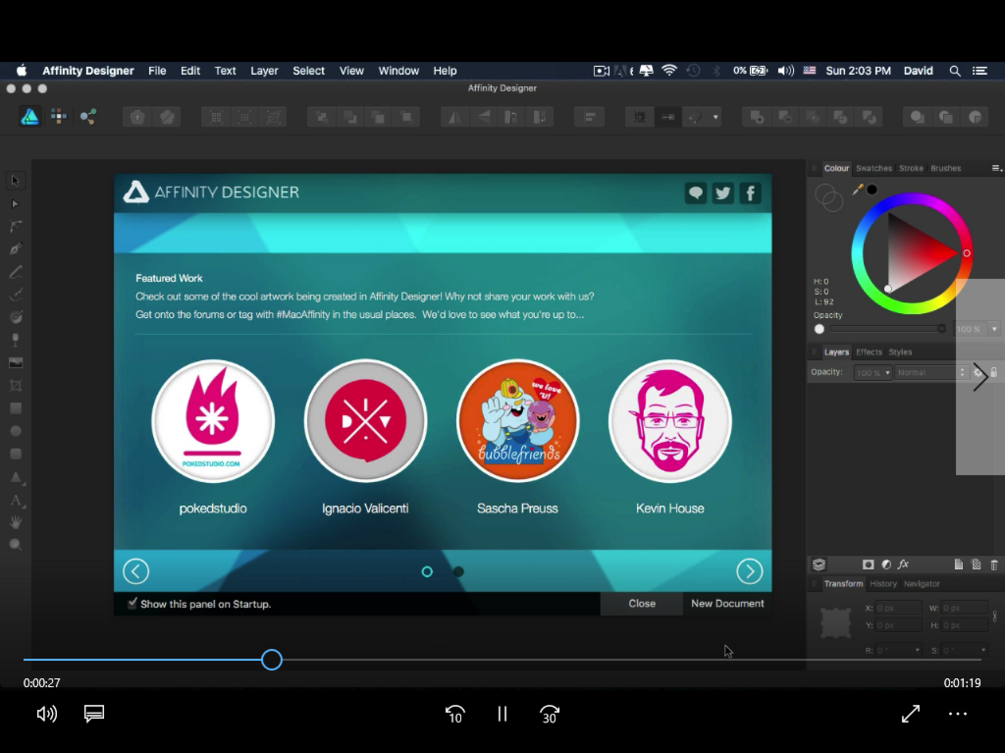Click the video progress slider handle
The height and width of the screenshot is (753, 1005).
[272, 659]
